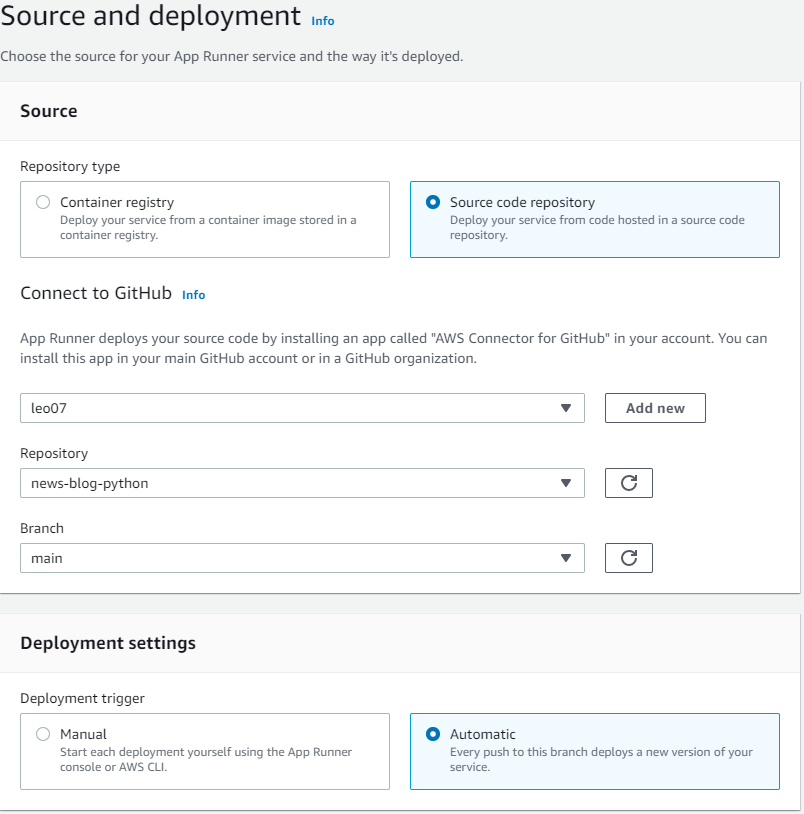The image size is (804, 814).
Task: Refresh the Repository list
Action: click(x=628, y=483)
